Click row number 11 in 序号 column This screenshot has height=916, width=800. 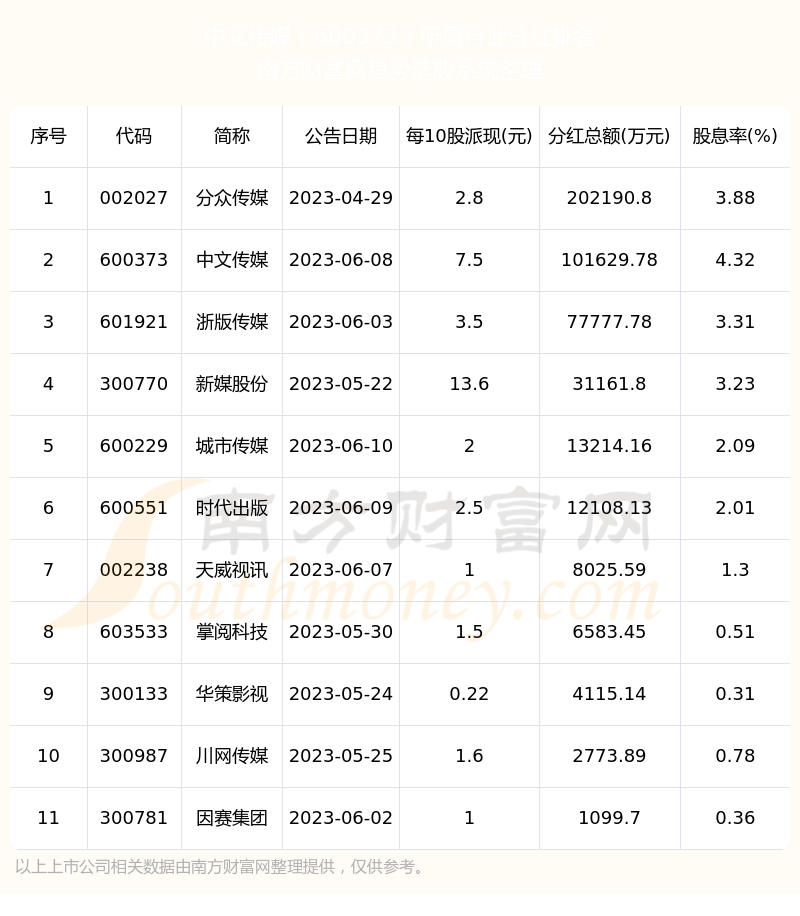[x=49, y=817]
